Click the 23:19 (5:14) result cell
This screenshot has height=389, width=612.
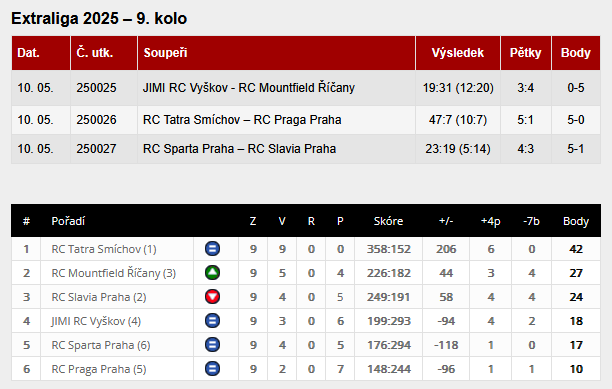(457, 149)
